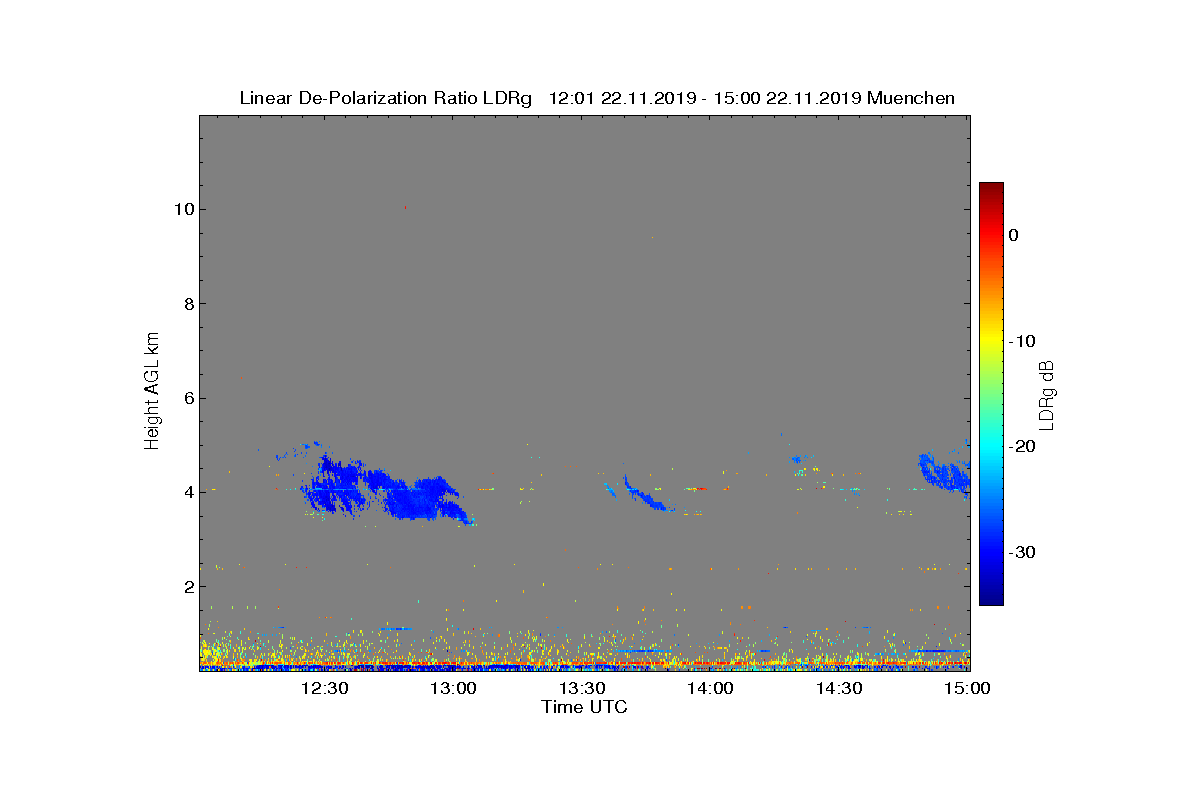Click the 14:00 time tick label

coord(711,688)
